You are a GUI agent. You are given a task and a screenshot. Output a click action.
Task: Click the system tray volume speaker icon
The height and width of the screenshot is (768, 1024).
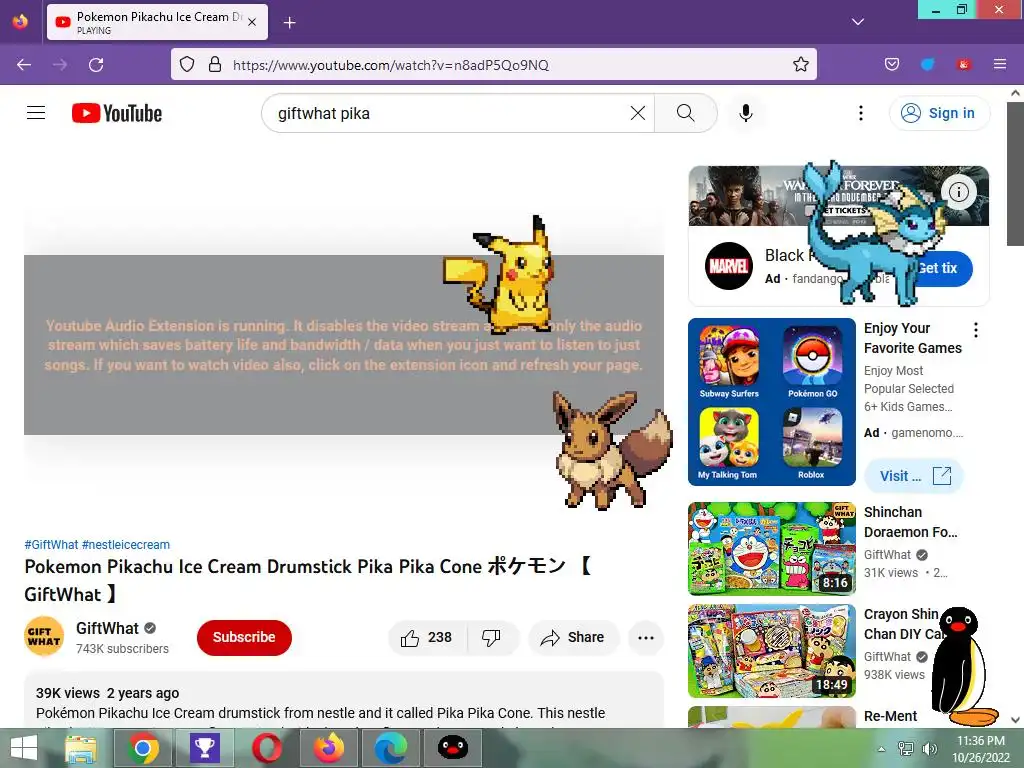pyautogui.click(x=929, y=748)
